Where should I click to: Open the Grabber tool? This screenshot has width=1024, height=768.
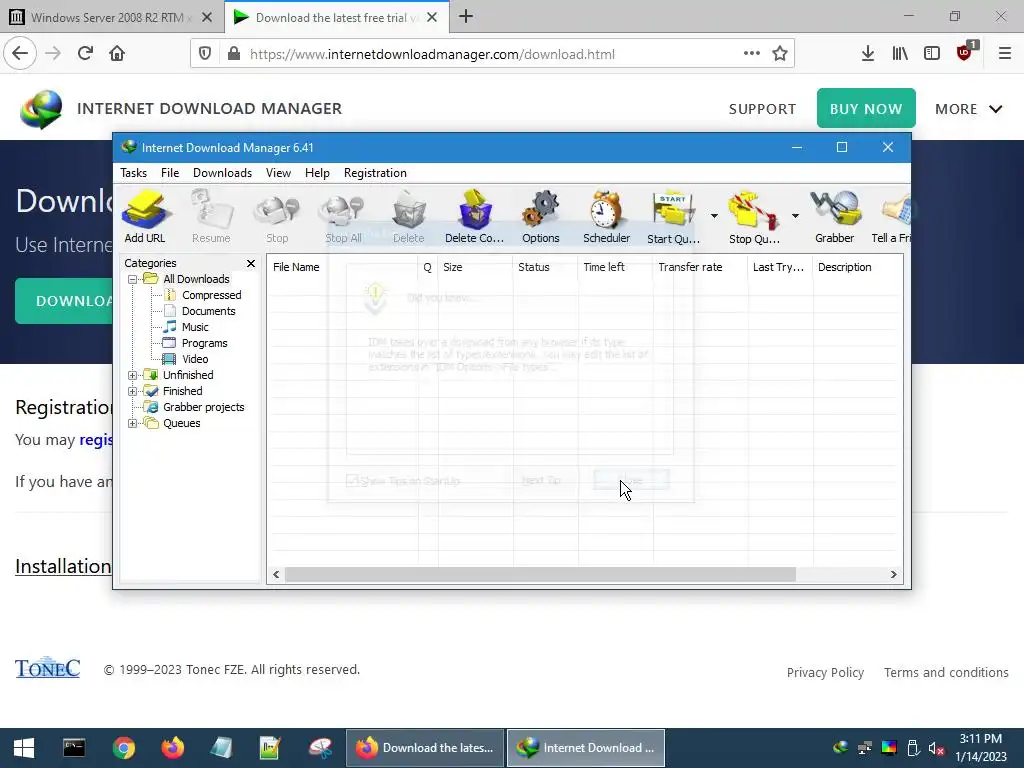(835, 217)
